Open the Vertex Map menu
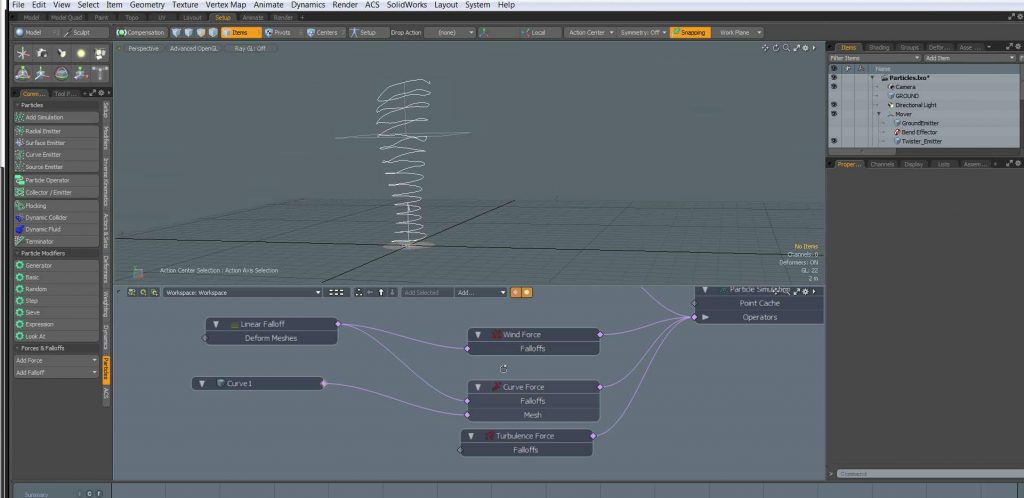 click(x=225, y=5)
